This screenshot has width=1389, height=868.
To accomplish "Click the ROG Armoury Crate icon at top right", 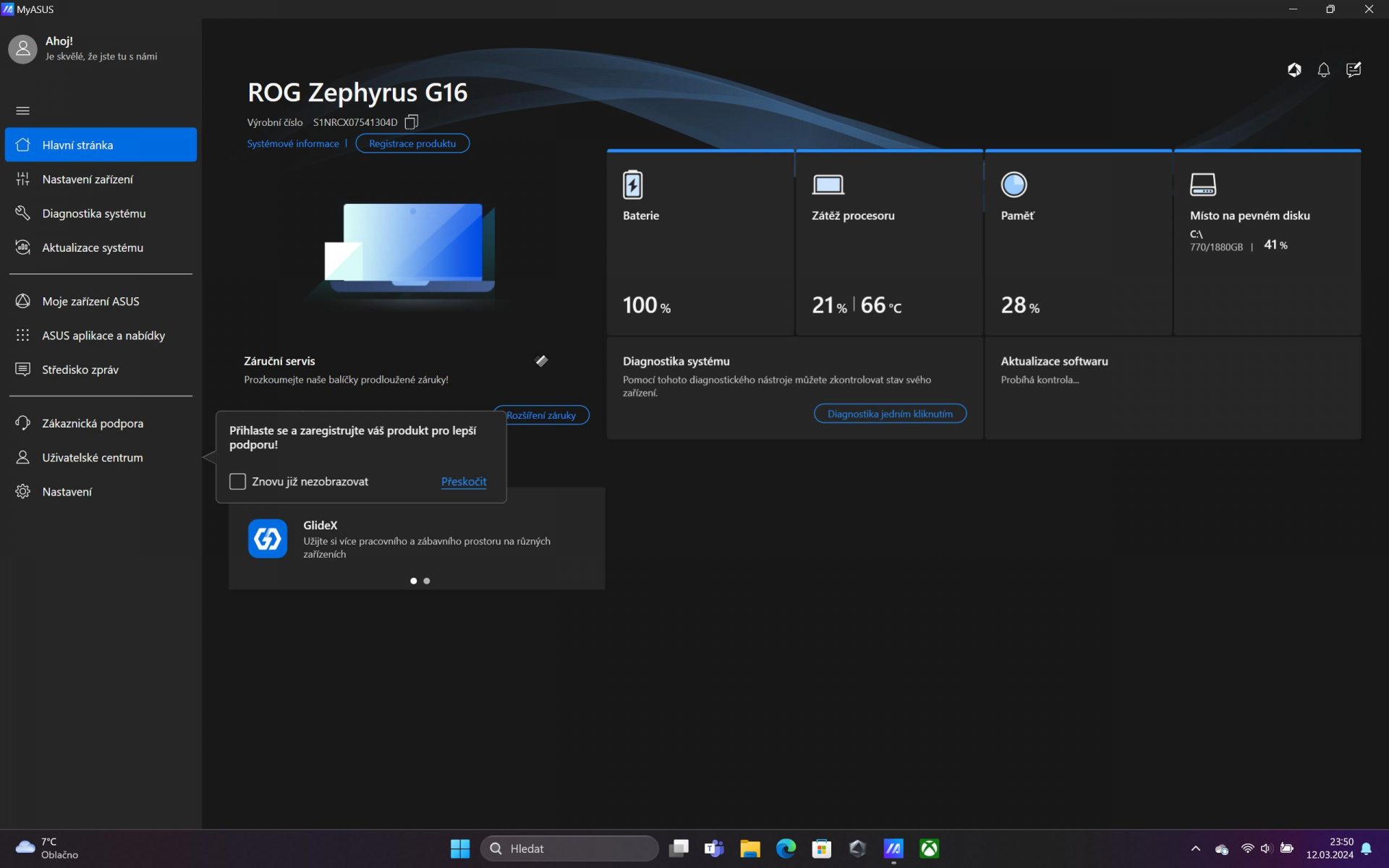I will point(1294,69).
